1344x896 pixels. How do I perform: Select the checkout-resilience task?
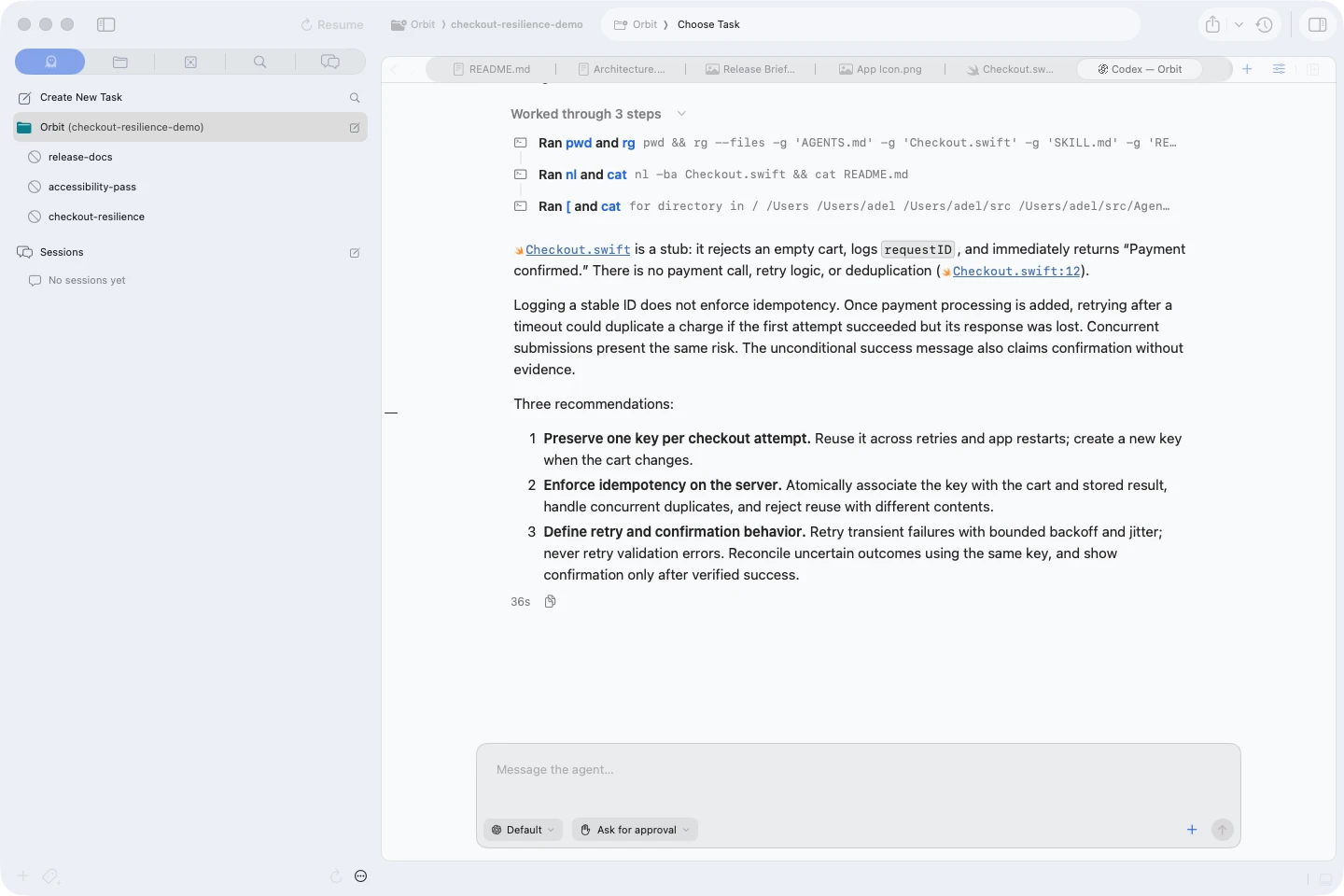point(96,217)
